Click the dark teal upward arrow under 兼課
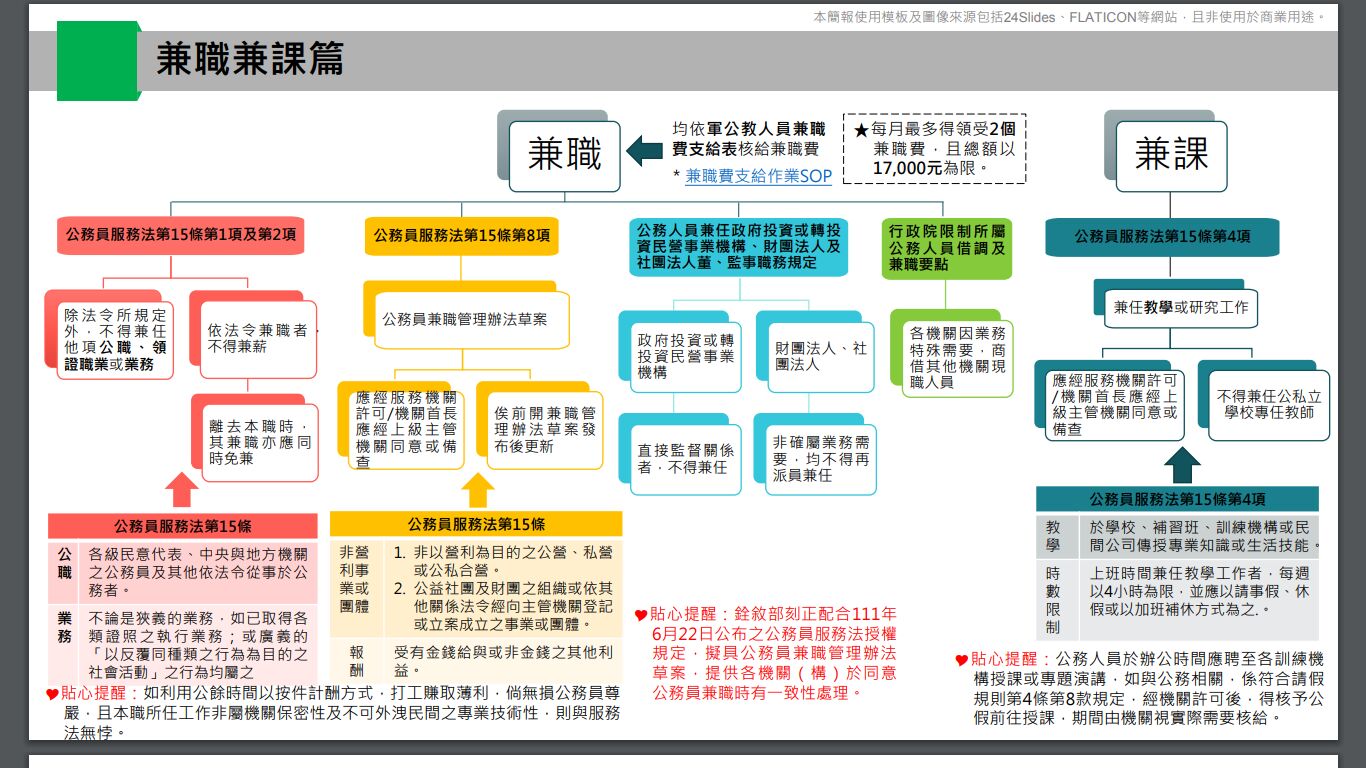 click(1182, 465)
